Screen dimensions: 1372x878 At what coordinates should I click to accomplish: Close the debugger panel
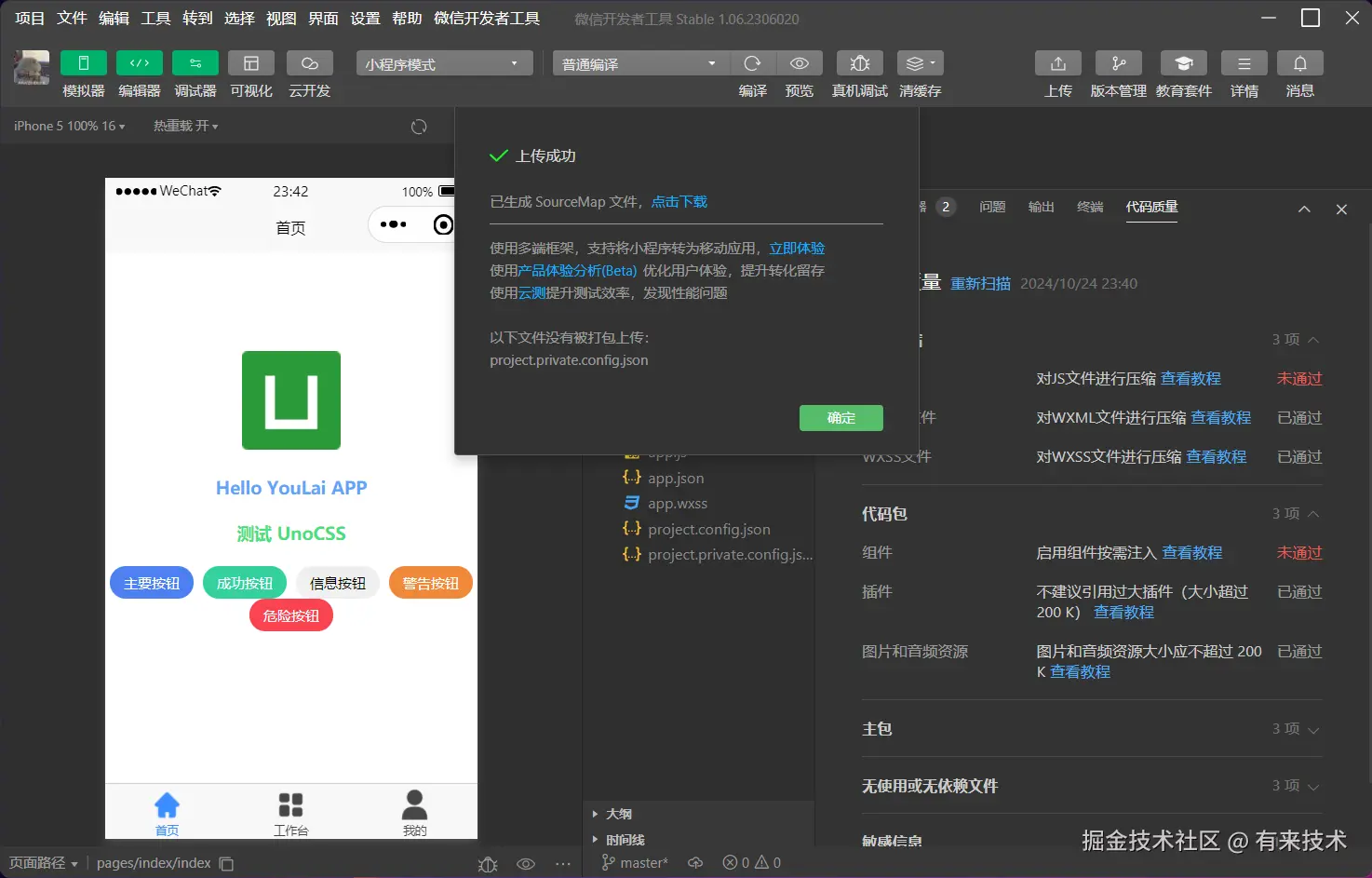(1341, 209)
